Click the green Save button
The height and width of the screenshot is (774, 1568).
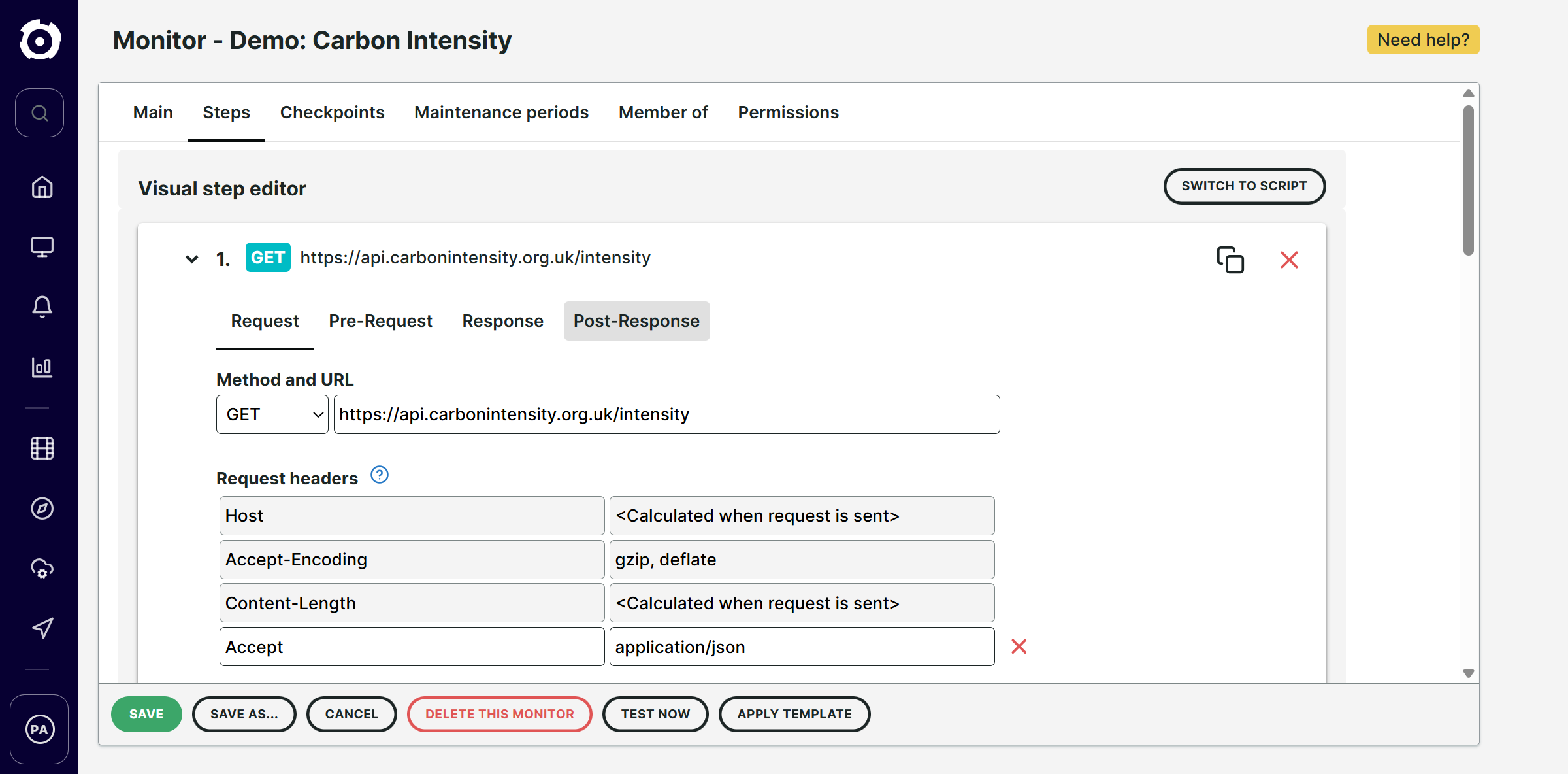146,714
